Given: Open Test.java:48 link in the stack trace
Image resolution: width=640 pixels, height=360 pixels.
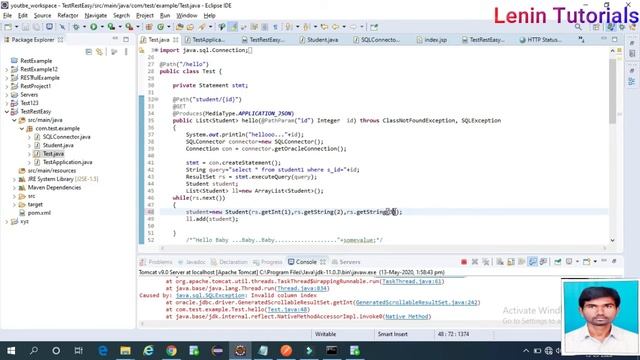Looking at the screenshot, I should click(x=287, y=309).
